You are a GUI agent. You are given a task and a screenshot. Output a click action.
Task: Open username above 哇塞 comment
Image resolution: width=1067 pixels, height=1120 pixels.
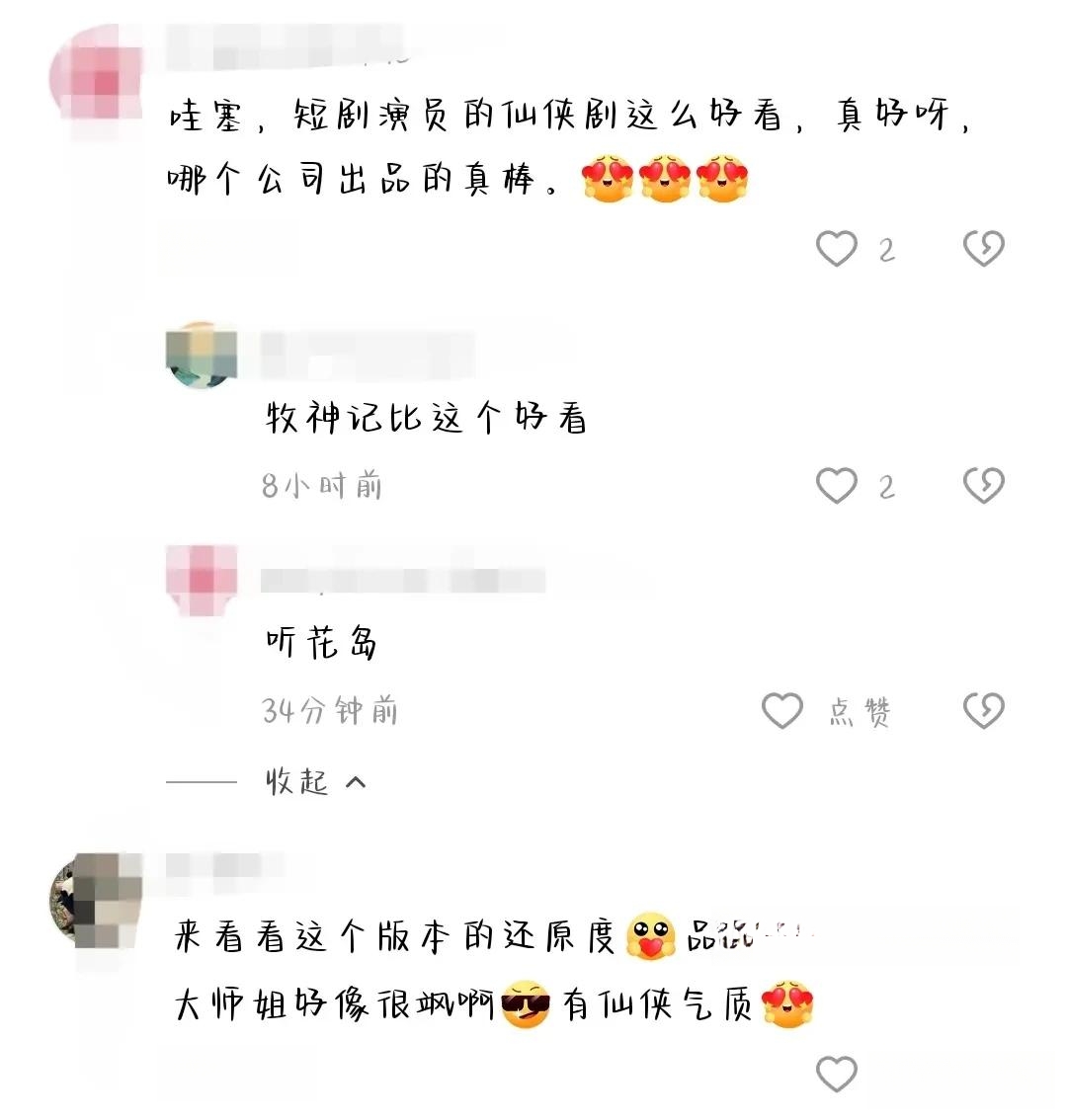286,47
